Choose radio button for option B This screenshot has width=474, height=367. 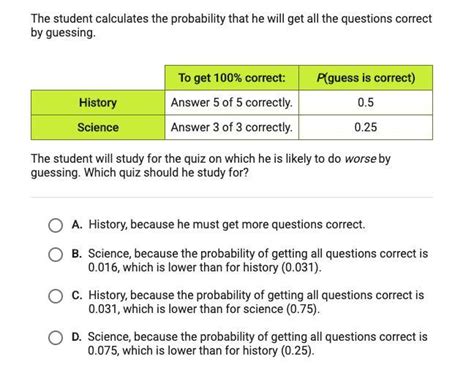click(x=55, y=255)
